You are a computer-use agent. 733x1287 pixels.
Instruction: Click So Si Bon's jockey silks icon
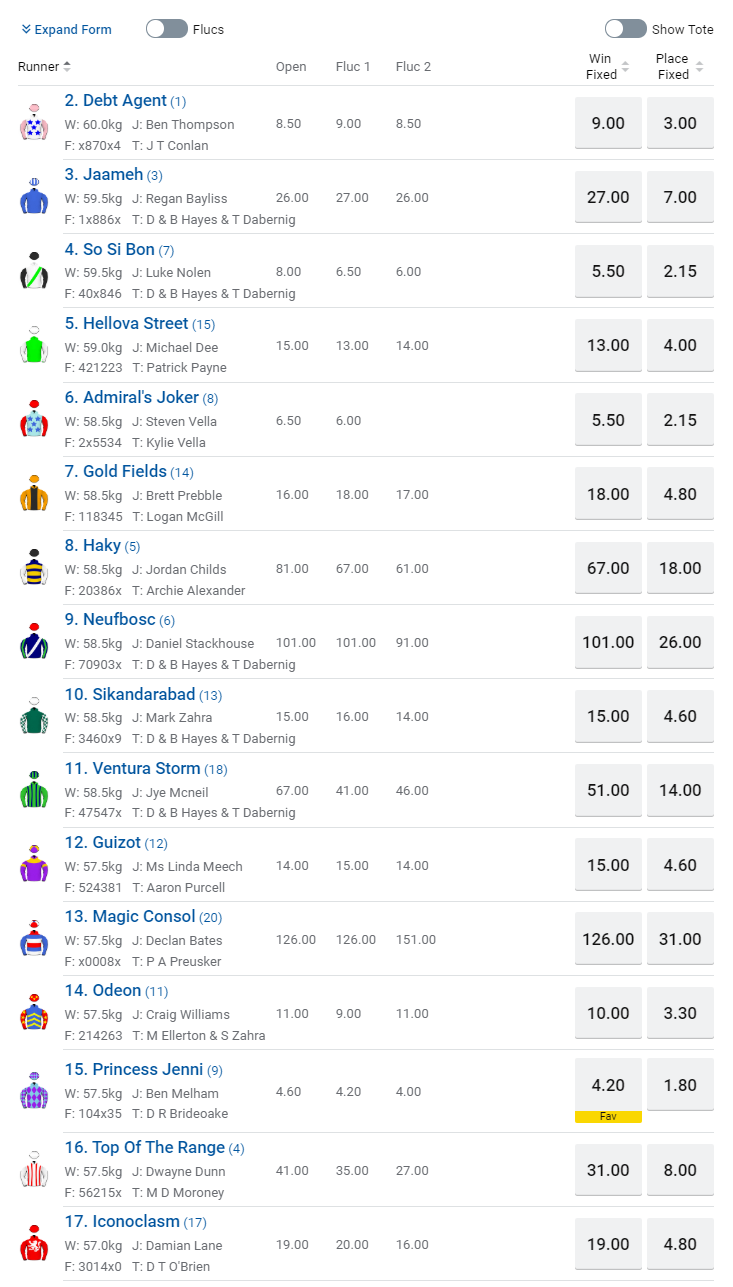(34, 271)
